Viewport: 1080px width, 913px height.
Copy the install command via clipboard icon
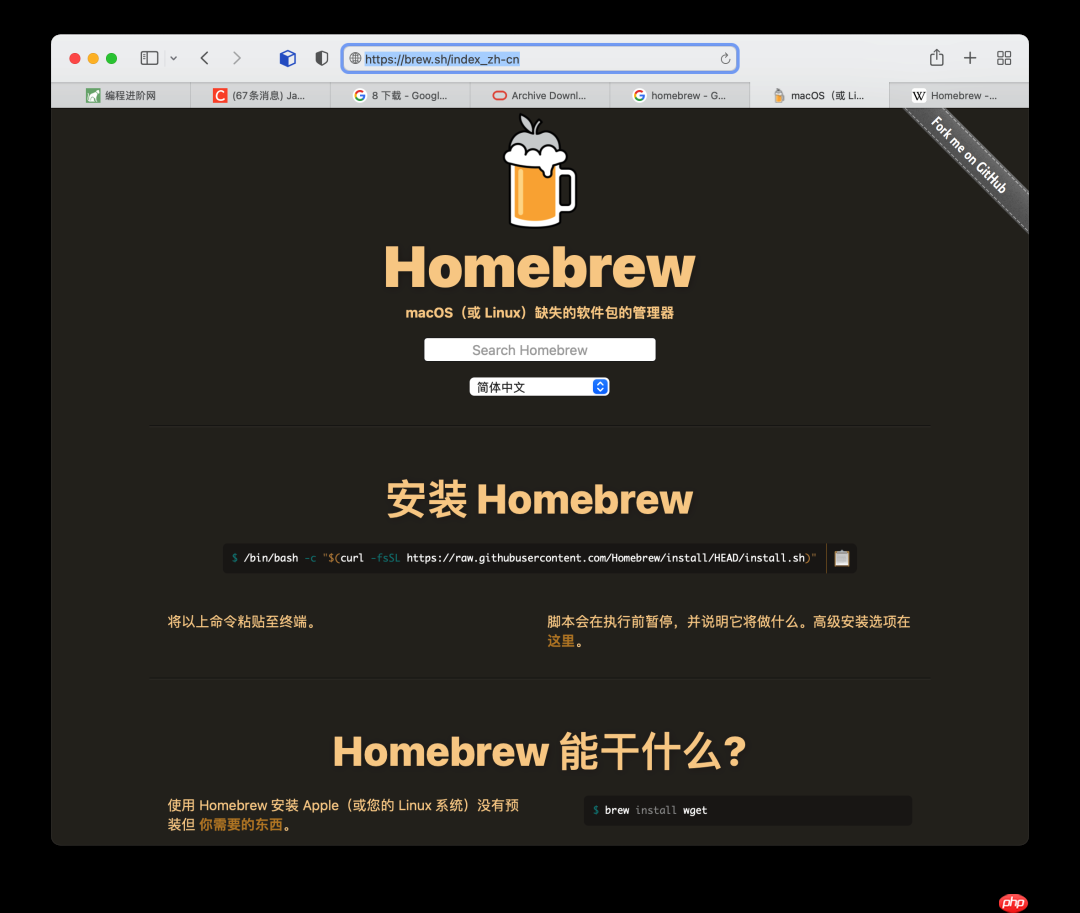pos(841,558)
